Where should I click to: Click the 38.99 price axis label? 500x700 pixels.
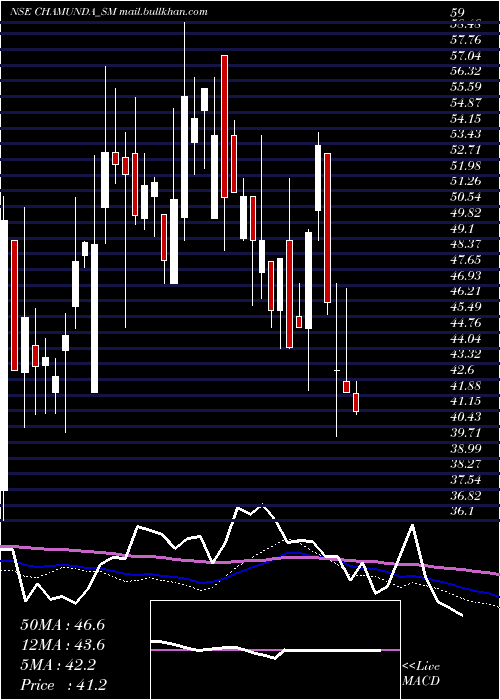coord(466,449)
